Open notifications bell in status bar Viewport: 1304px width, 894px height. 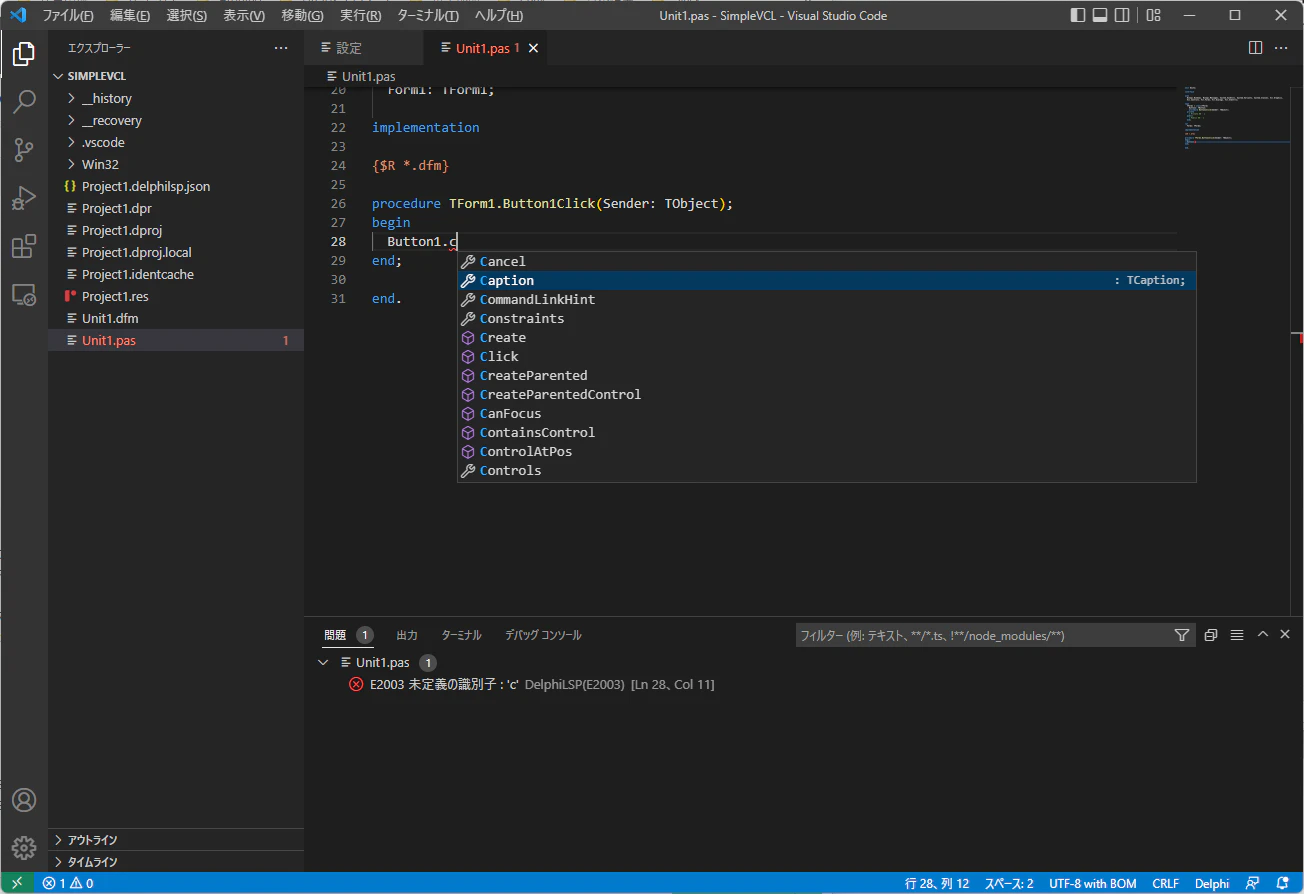1282,883
